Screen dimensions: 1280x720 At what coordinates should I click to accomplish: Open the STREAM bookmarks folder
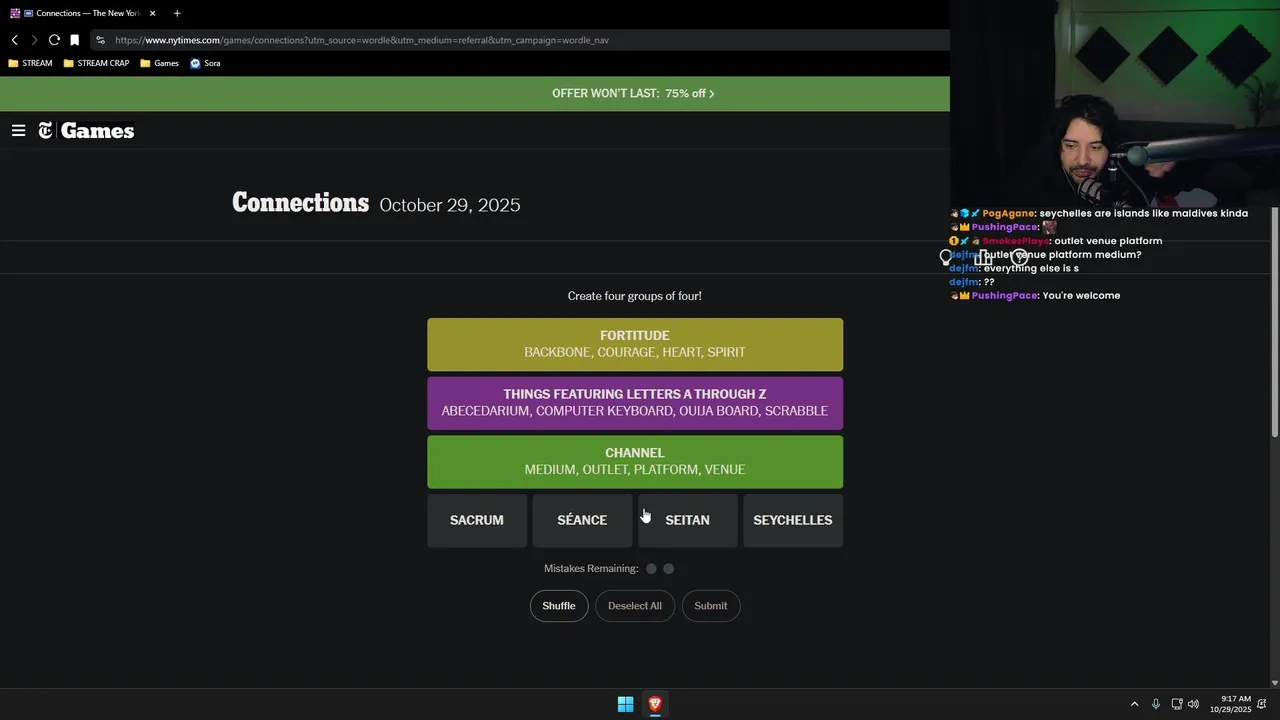tap(30, 63)
